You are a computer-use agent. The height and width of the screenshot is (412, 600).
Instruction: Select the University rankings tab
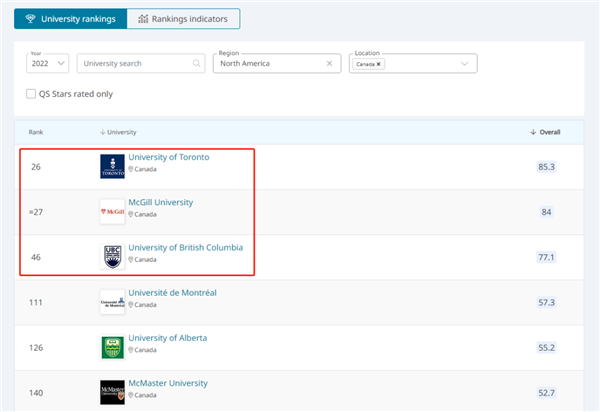click(71, 19)
